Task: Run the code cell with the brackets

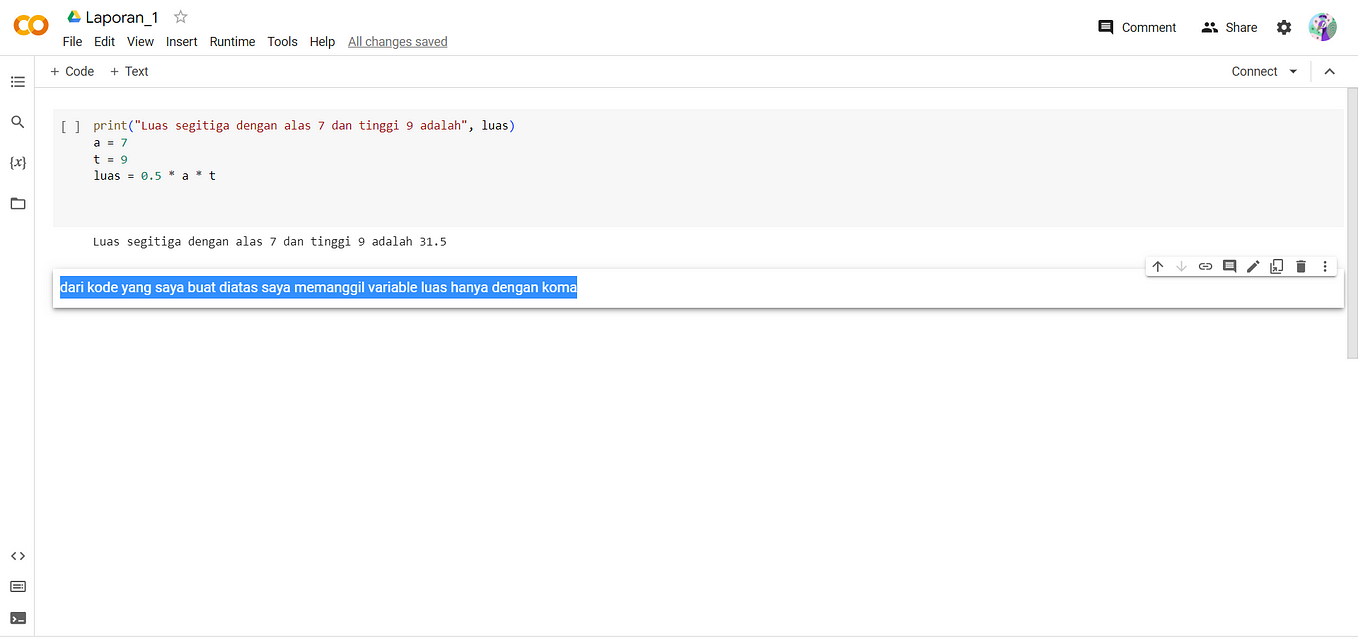Action: pos(70,126)
